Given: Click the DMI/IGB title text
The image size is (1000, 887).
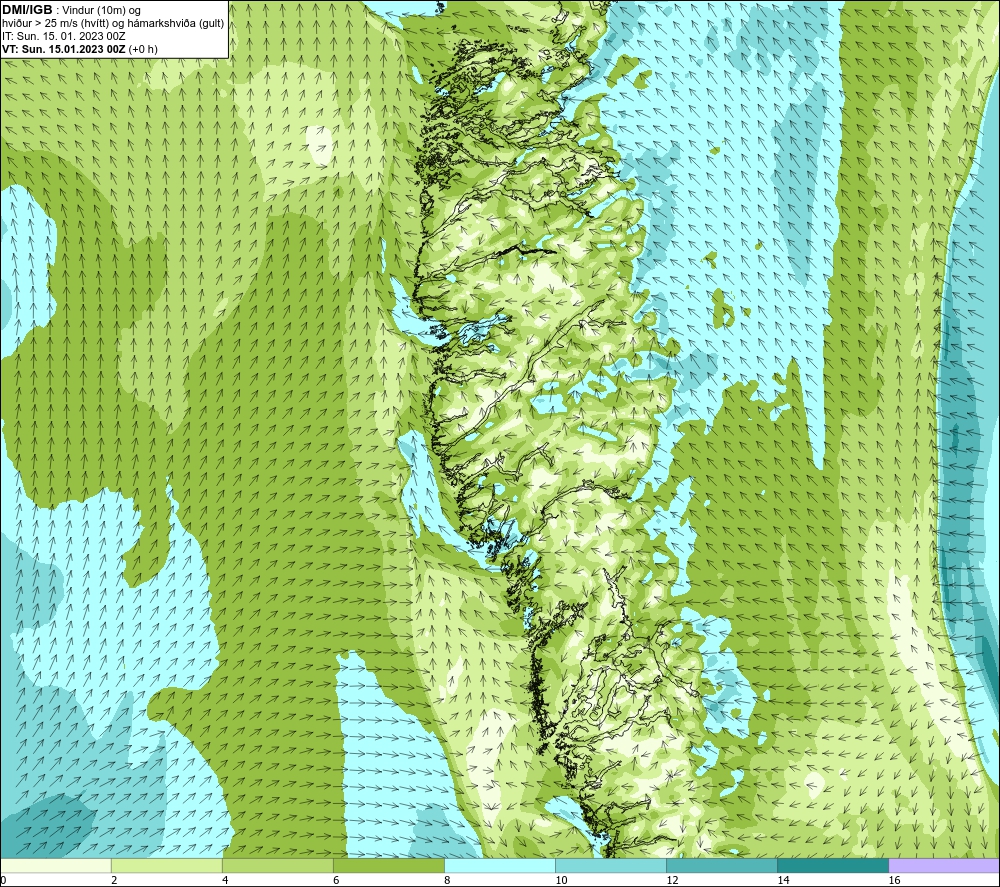Looking at the screenshot, I should [x=27, y=10].
